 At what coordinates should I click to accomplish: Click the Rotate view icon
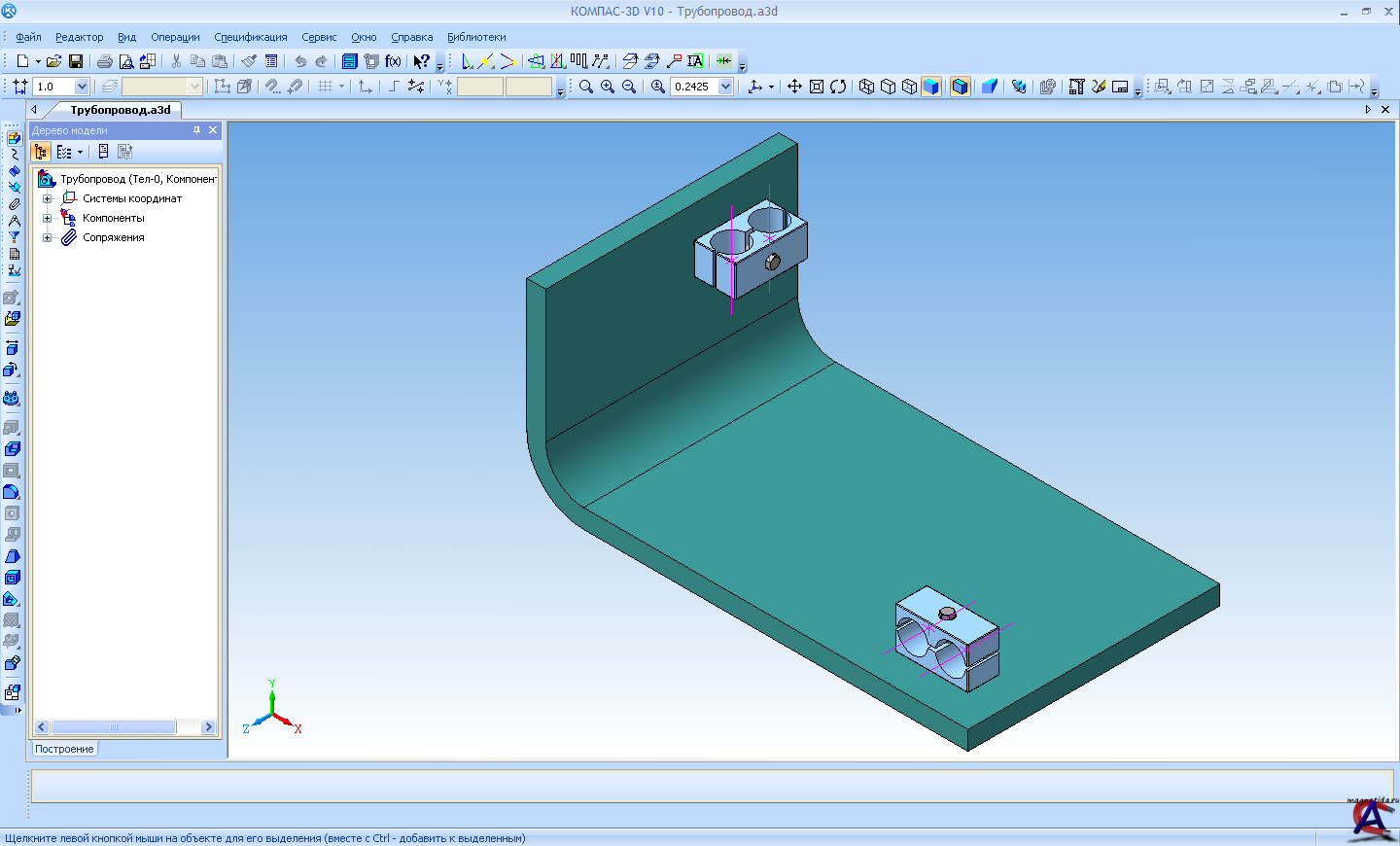pyautogui.click(x=838, y=87)
